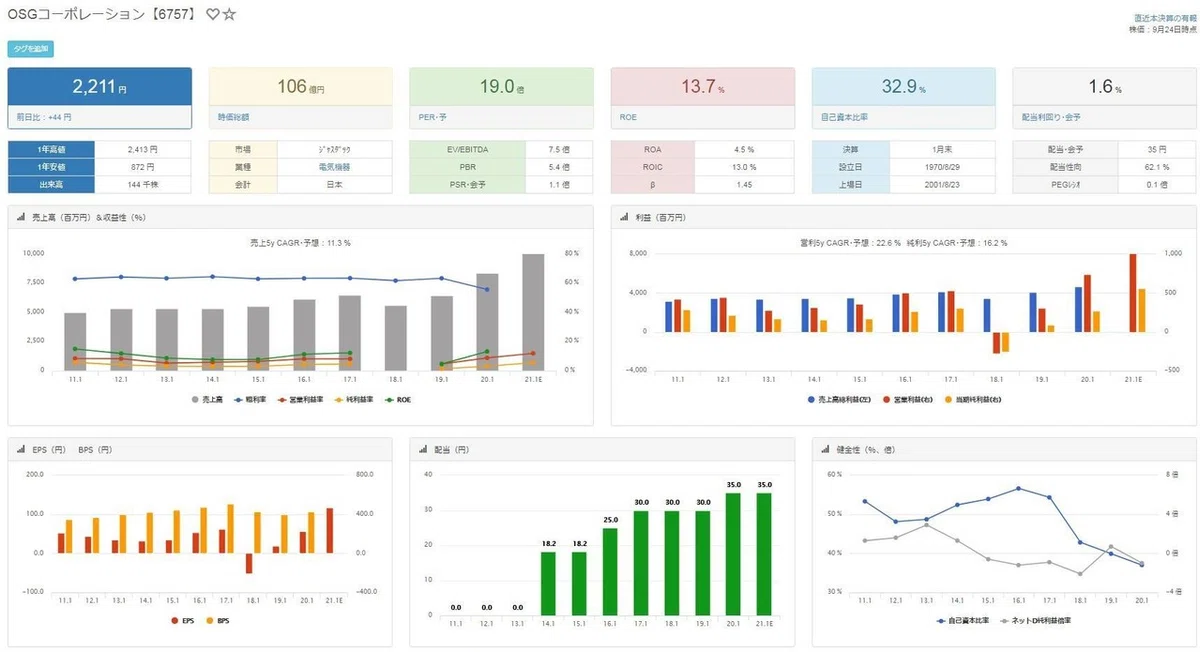Click the 売上5y CAGR・予想 11.3 % caption

click(x=300, y=242)
